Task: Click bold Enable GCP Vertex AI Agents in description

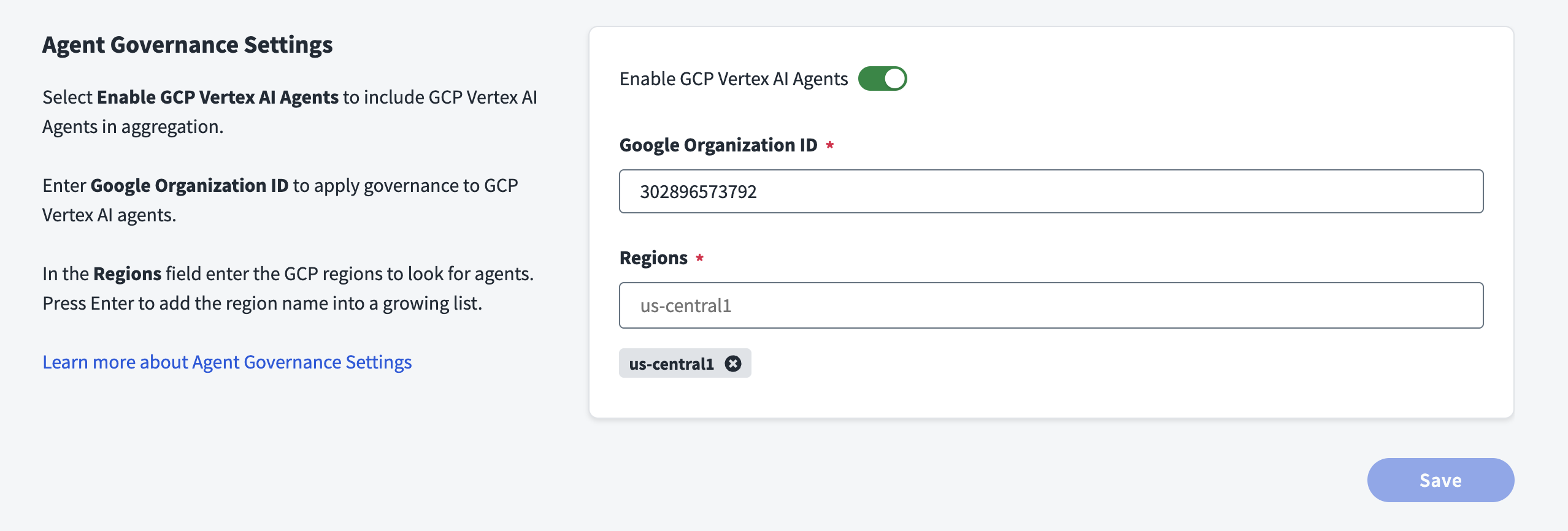Action: click(x=217, y=97)
